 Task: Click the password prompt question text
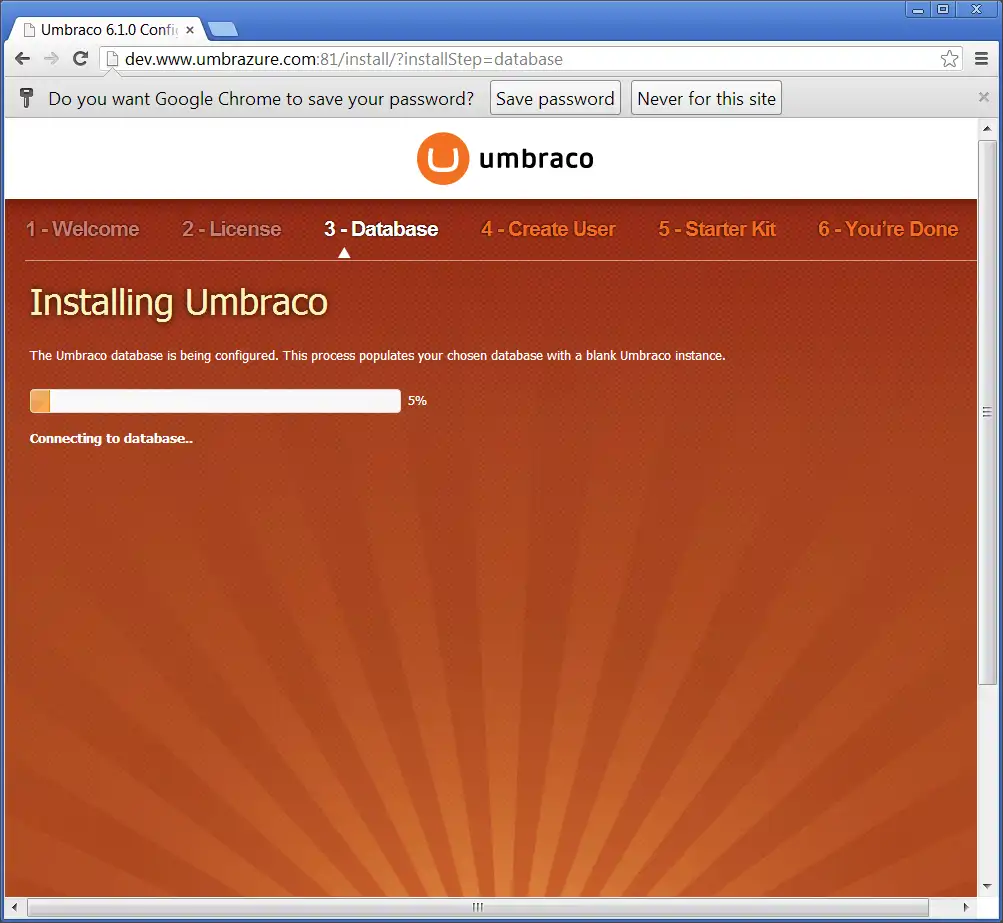[261, 99]
